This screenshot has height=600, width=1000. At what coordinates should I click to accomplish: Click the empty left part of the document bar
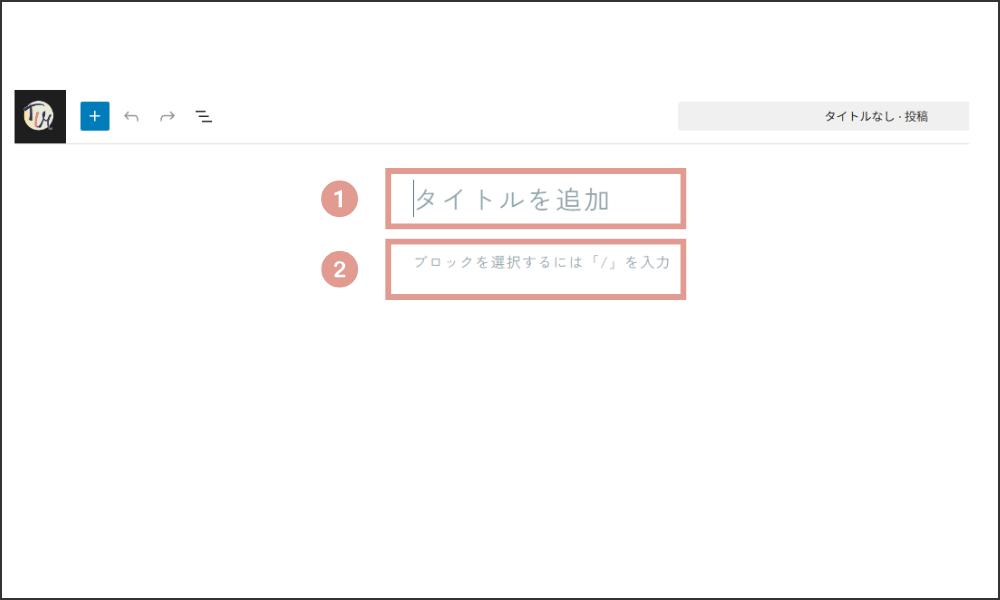coord(746,116)
